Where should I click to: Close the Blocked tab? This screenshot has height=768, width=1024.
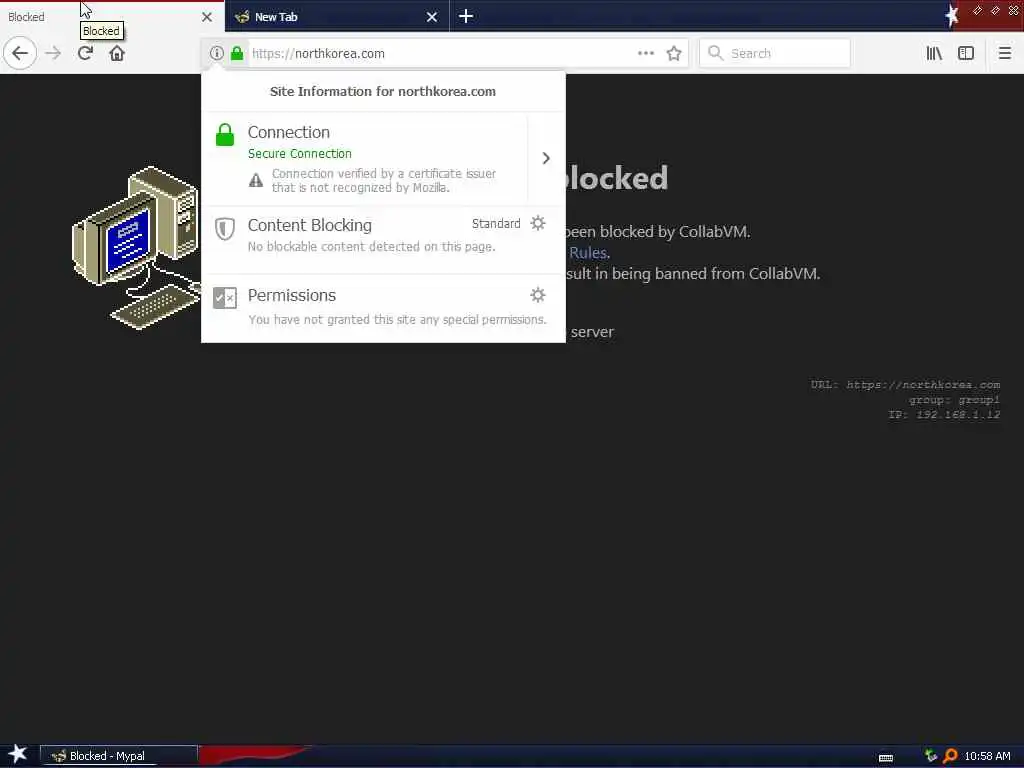207,17
